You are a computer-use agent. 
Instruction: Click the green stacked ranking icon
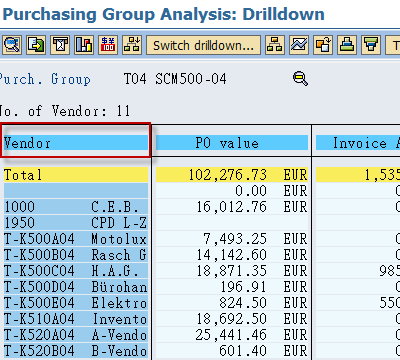347,45
